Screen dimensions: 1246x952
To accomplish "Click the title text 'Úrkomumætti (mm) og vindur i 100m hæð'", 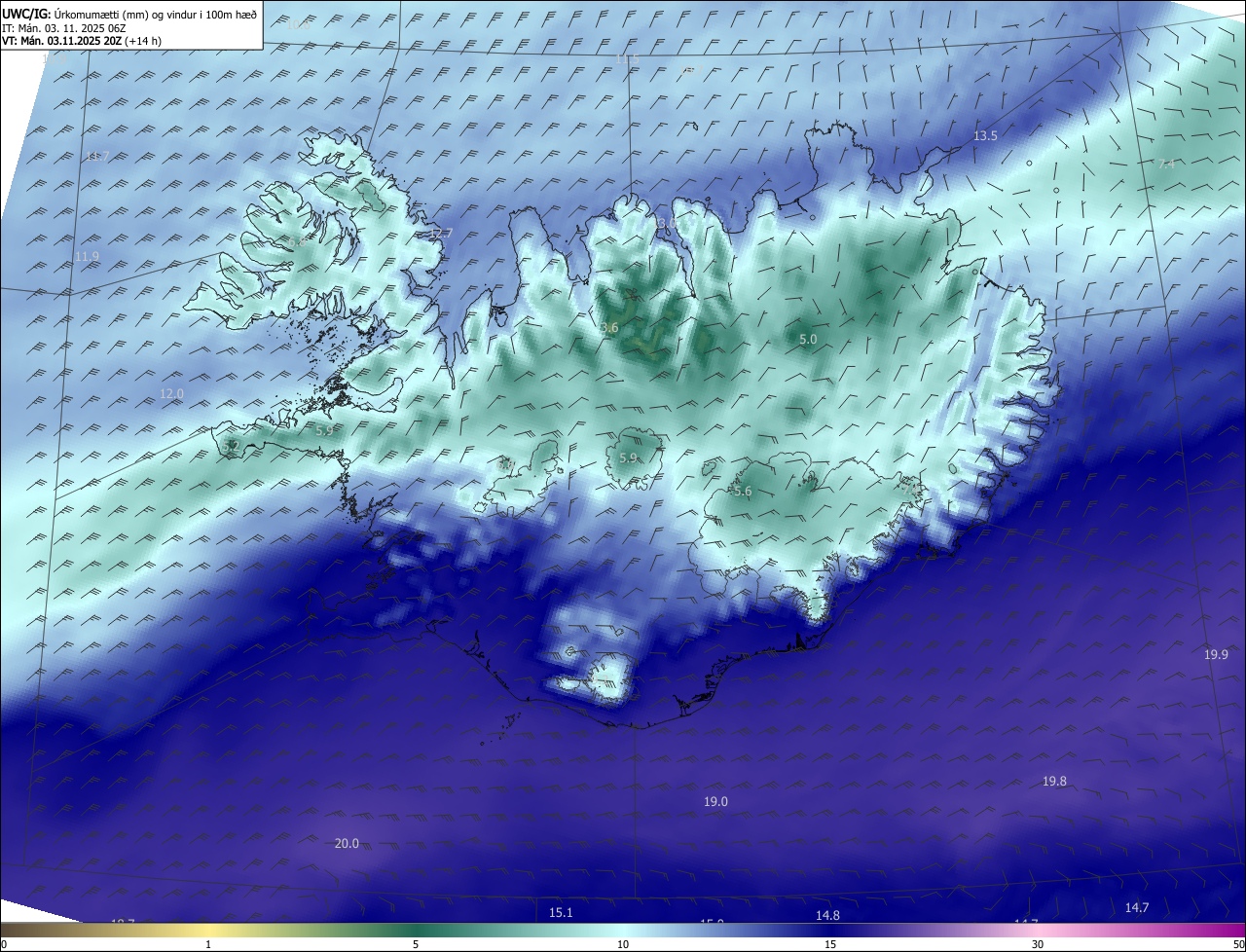I will (156, 15).
